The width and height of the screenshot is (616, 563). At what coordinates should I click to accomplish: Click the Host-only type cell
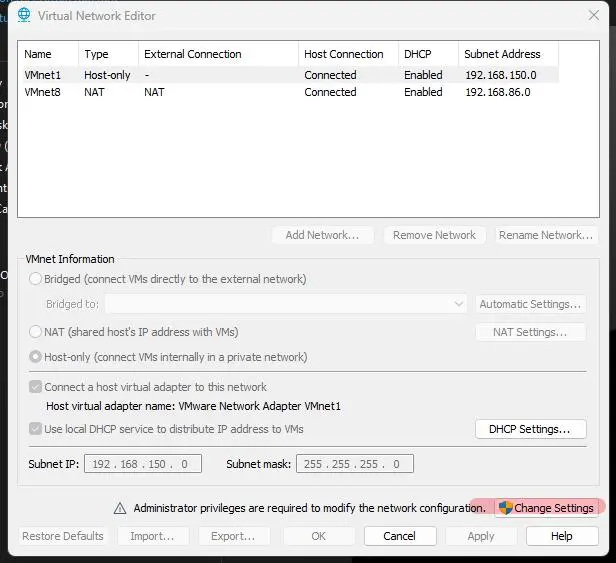click(x=107, y=75)
